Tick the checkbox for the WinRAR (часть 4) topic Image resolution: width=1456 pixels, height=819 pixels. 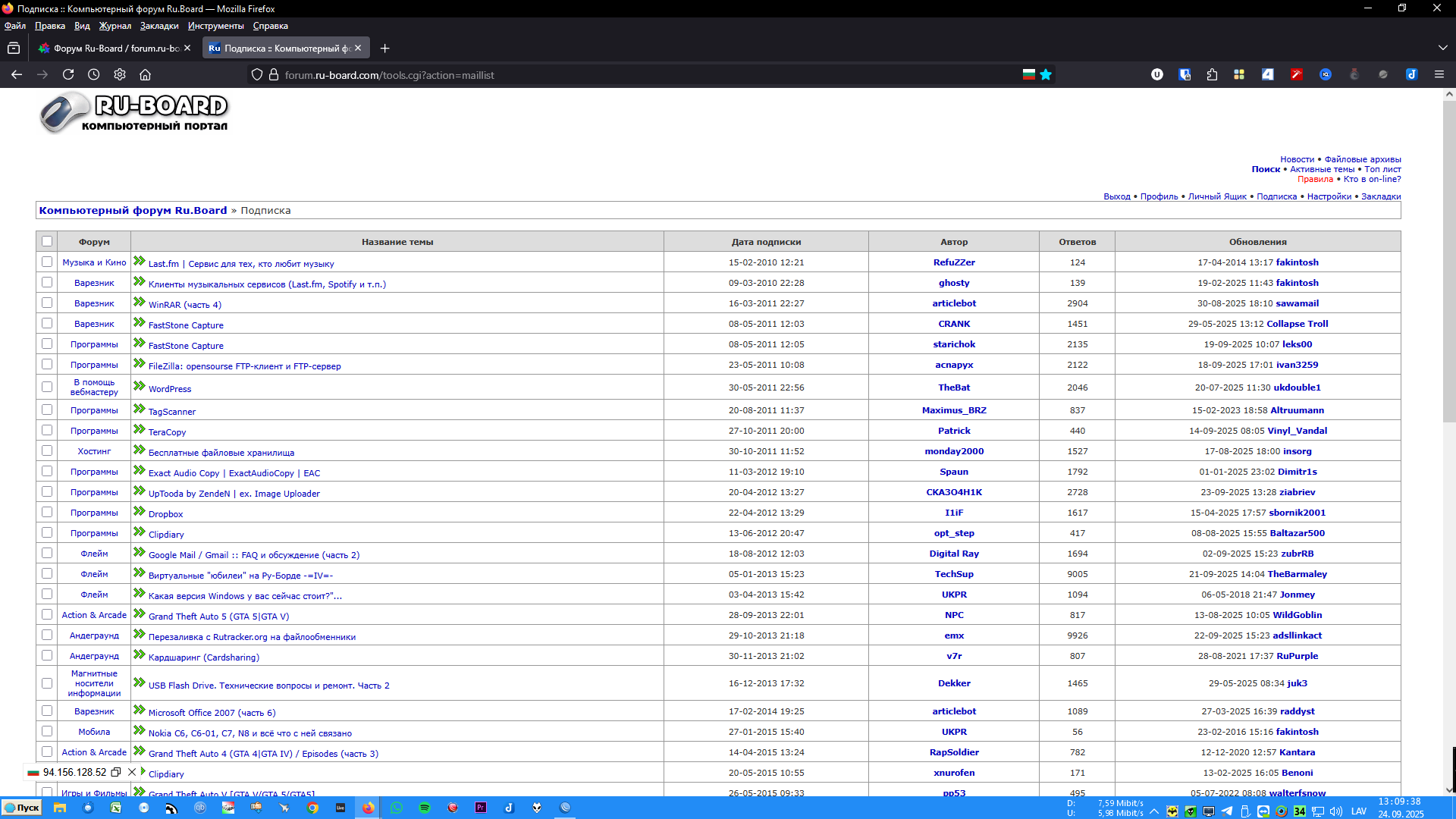tap(47, 303)
